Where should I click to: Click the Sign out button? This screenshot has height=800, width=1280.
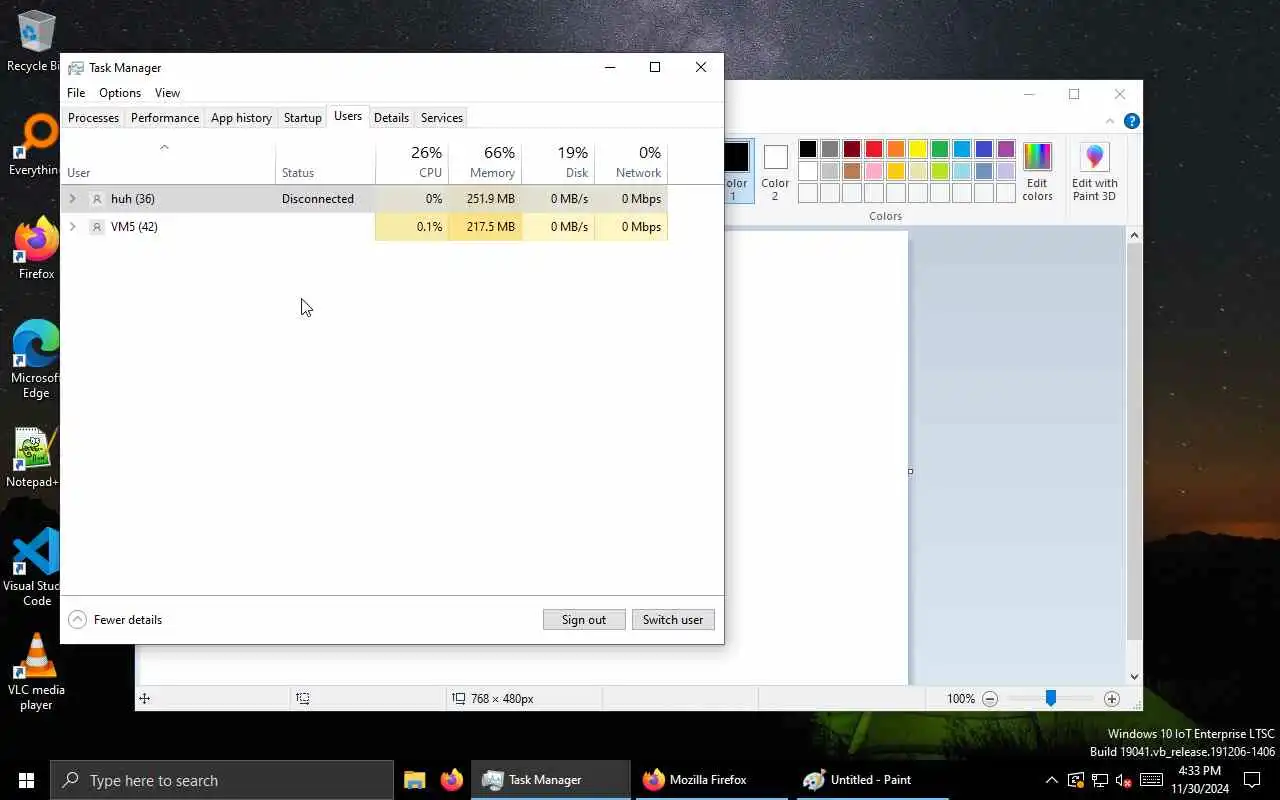584,620
